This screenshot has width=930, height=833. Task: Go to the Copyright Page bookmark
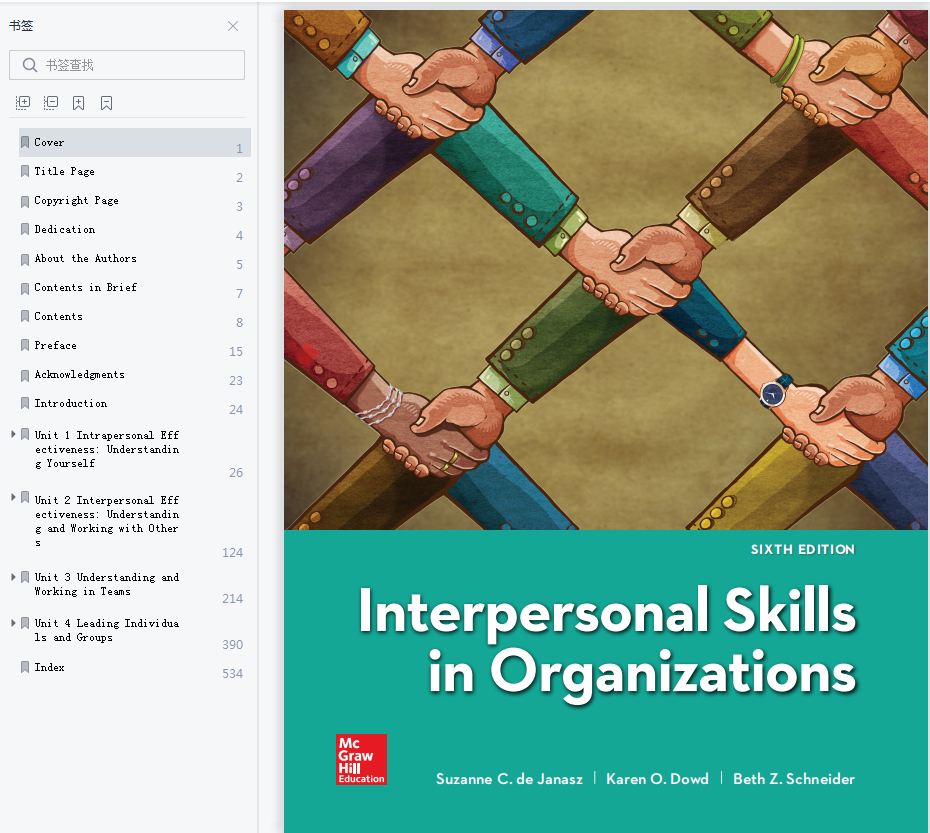[x=76, y=201]
